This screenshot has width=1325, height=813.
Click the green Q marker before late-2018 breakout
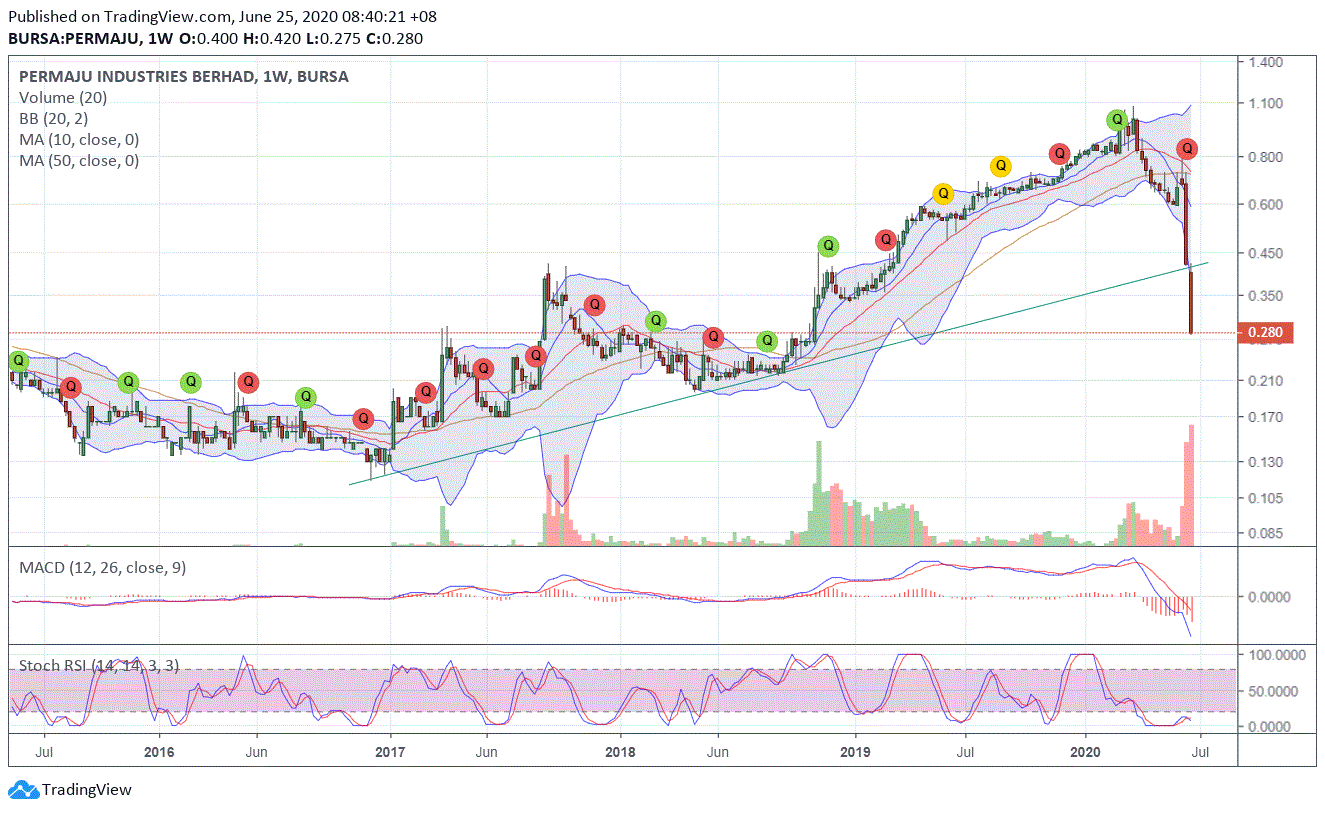[x=767, y=341]
